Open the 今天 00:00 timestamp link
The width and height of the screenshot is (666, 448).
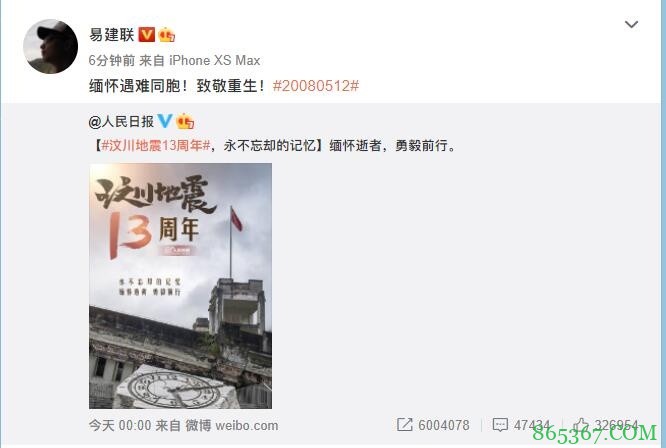pos(120,425)
